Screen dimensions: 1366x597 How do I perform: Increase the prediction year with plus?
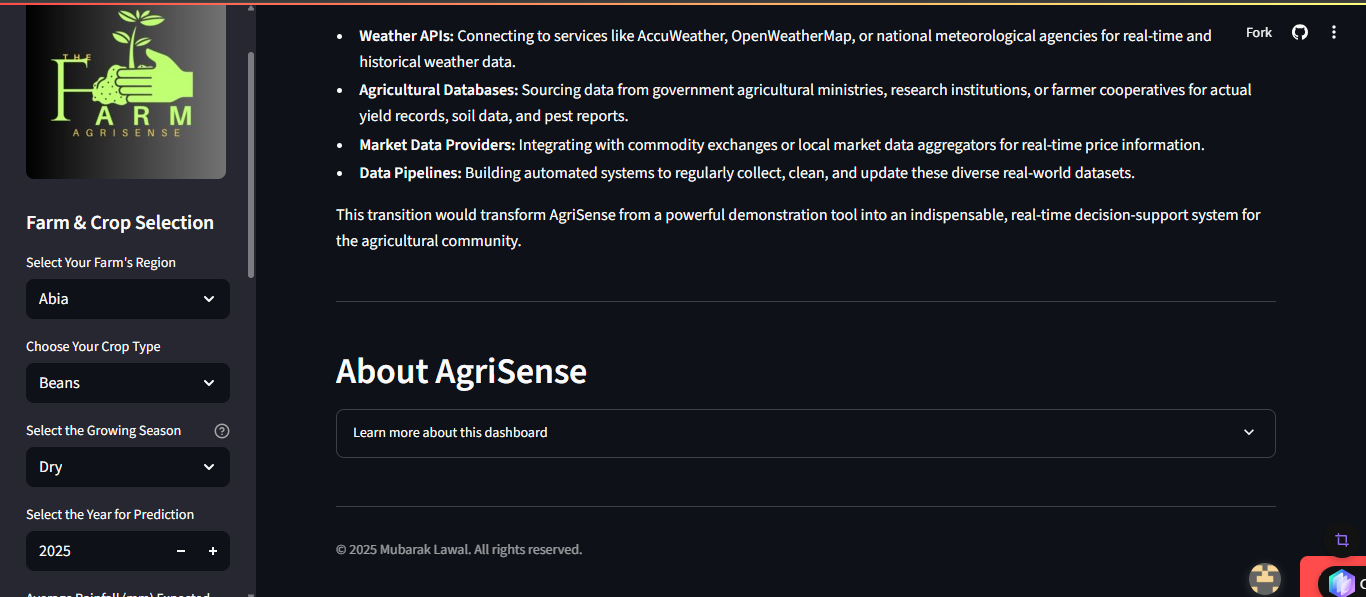coord(213,551)
